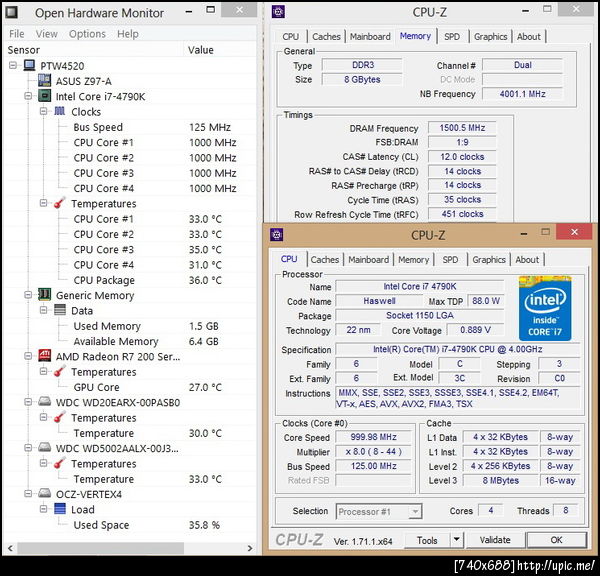This screenshot has width=600, height=576.
Task: Click the OK button
Action: point(556,540)
